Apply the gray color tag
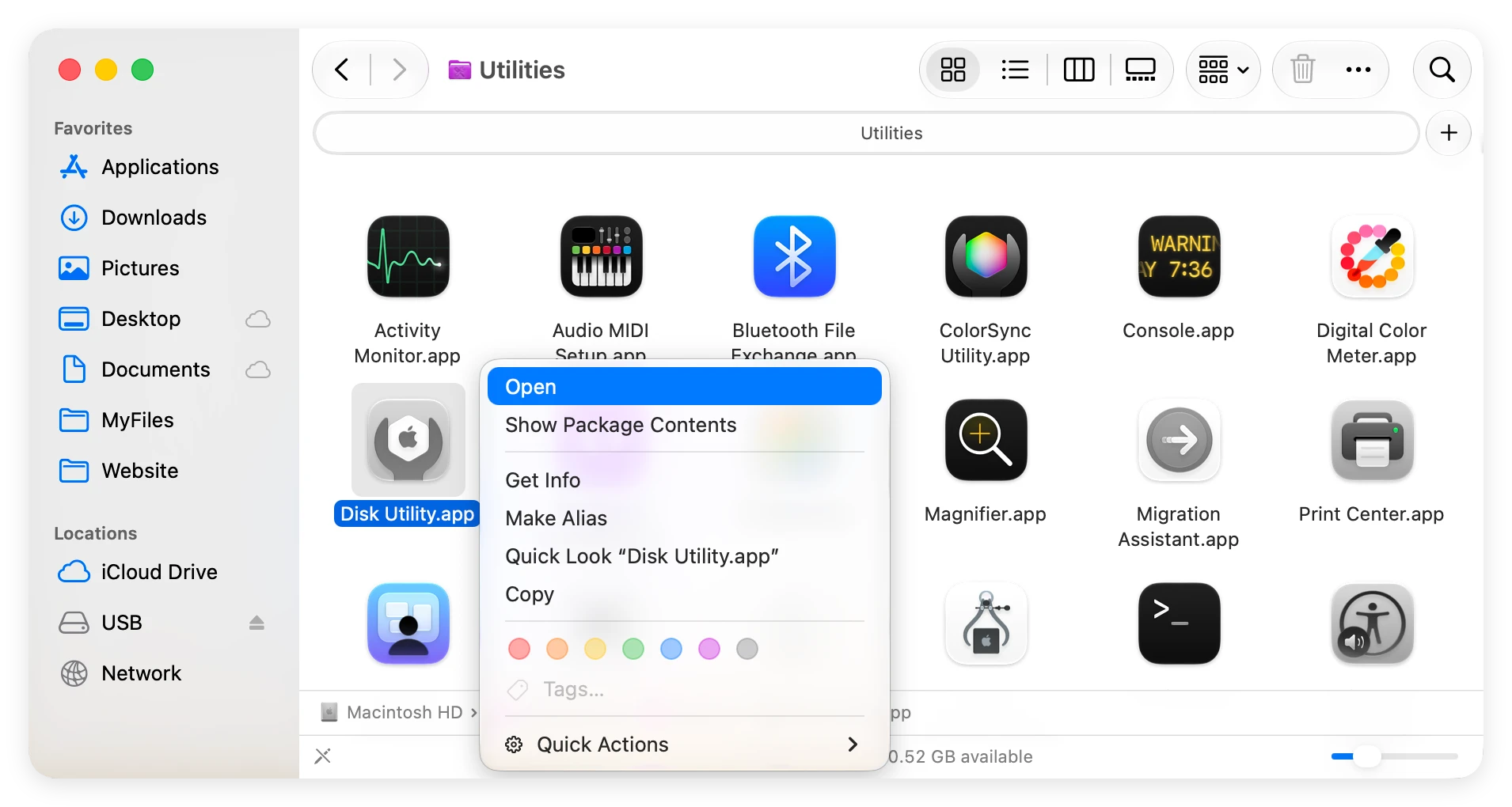The width and height of the screenshot is (1512, 807). click(747, 649)
